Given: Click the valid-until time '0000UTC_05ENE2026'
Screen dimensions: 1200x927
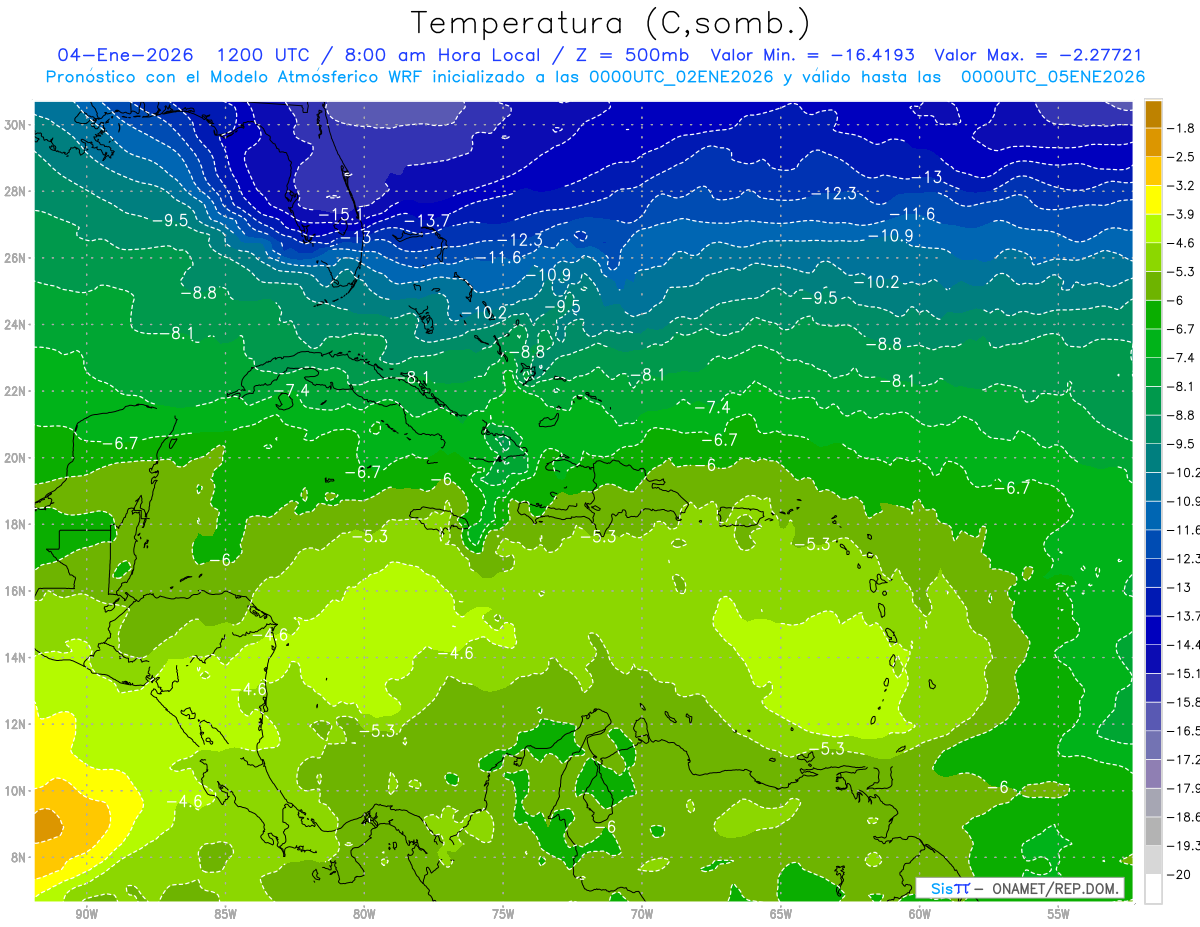Looking at the screenshot, I should (x=1052, y=77).
